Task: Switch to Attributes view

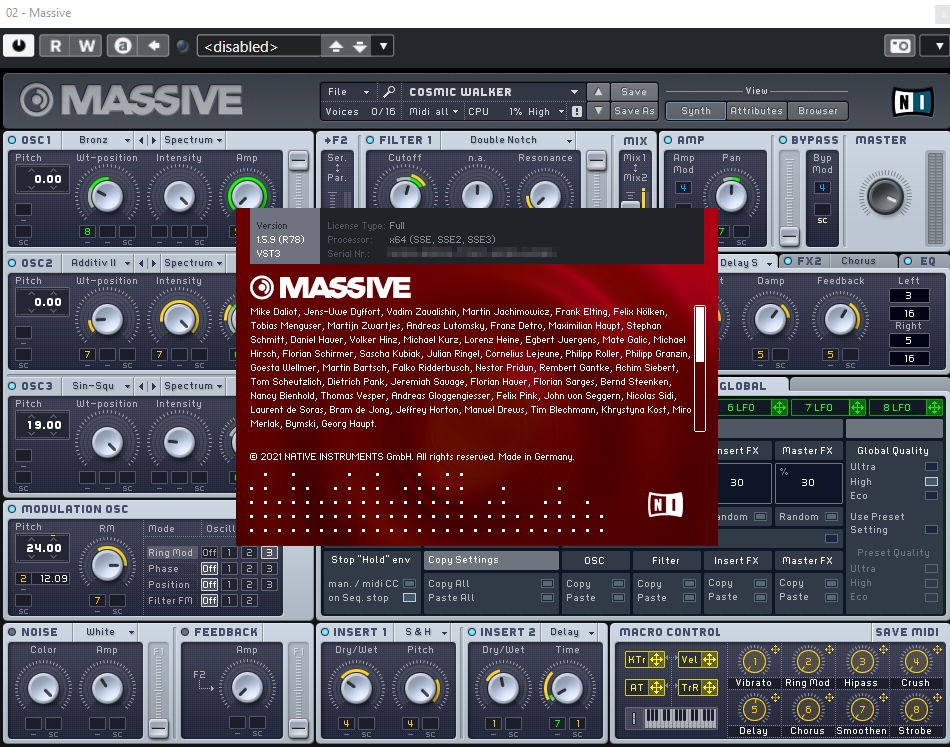Action: [756, 111]
